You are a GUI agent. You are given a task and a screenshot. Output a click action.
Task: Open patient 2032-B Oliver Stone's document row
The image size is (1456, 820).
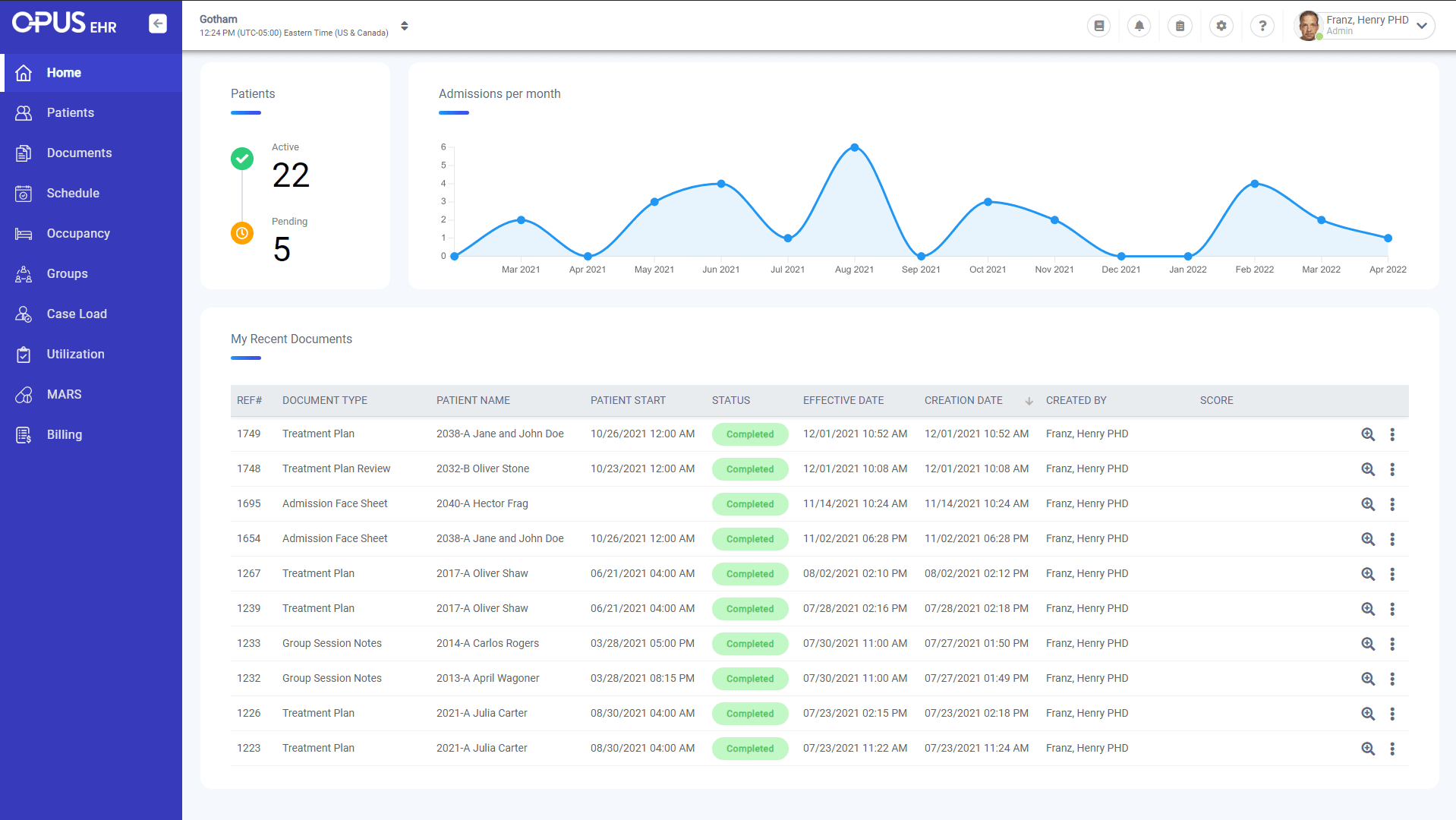click(x=483, y=468)
